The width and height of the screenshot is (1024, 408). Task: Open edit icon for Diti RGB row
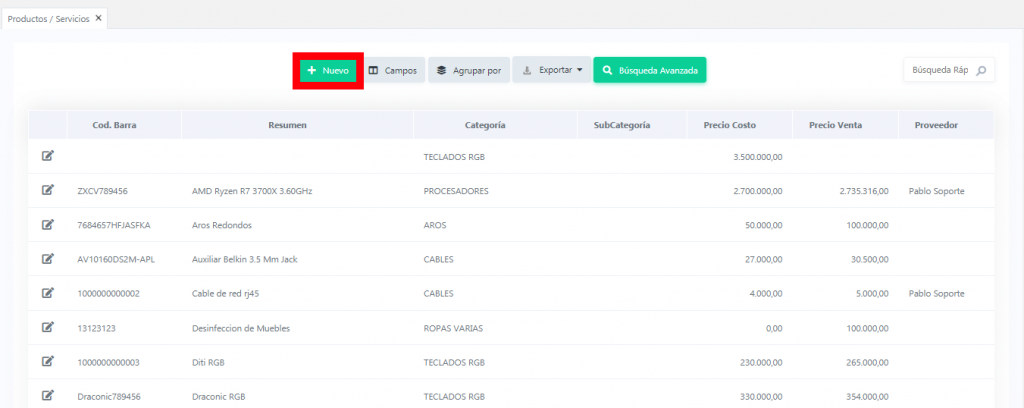(x=48, y=361)
